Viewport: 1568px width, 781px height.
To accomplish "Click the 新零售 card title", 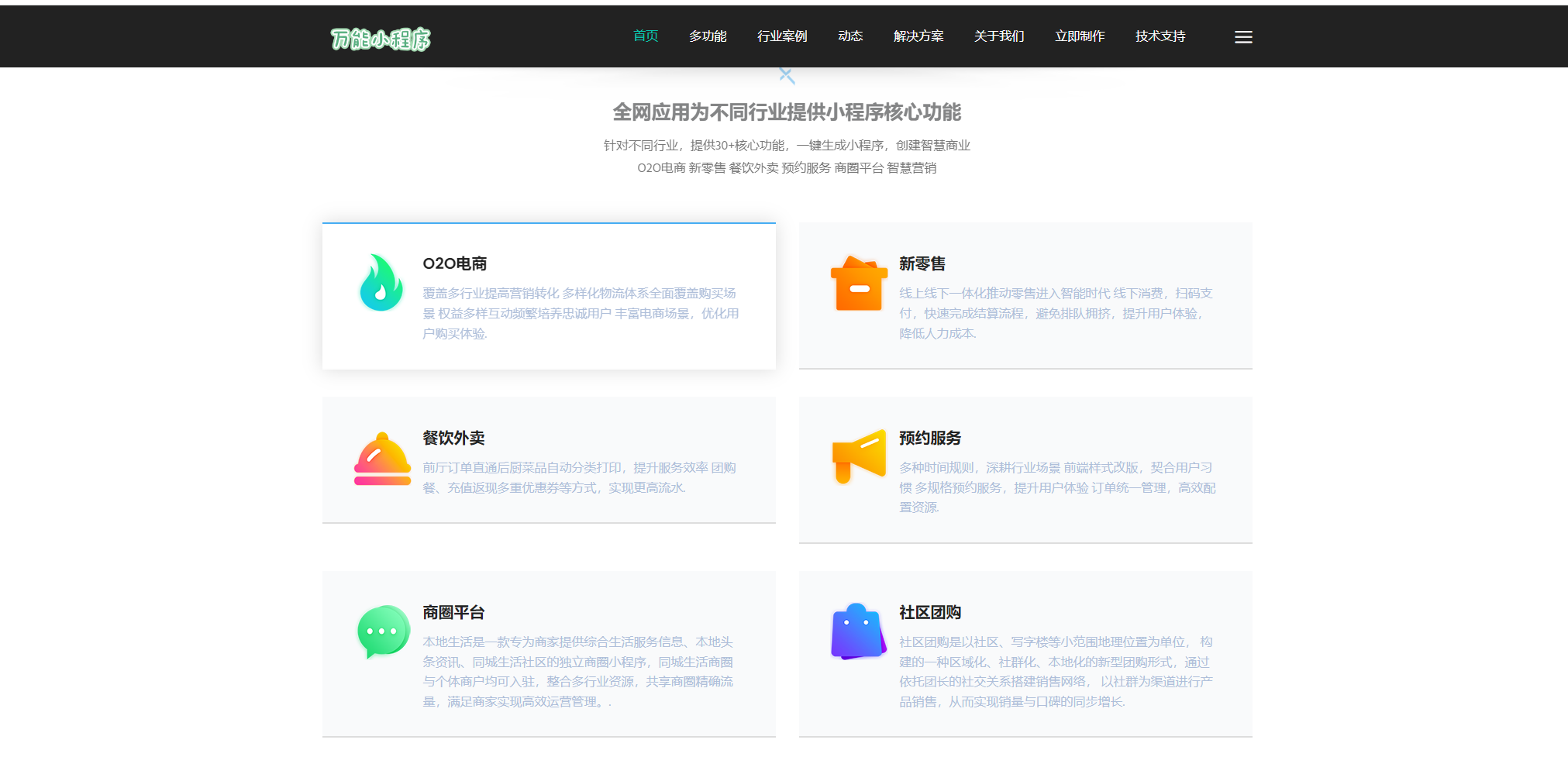I will (x=922, y=263).
